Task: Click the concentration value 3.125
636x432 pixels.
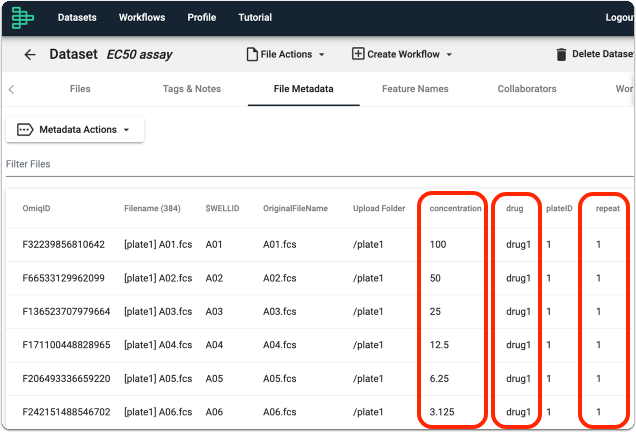Action: point(442,412)
